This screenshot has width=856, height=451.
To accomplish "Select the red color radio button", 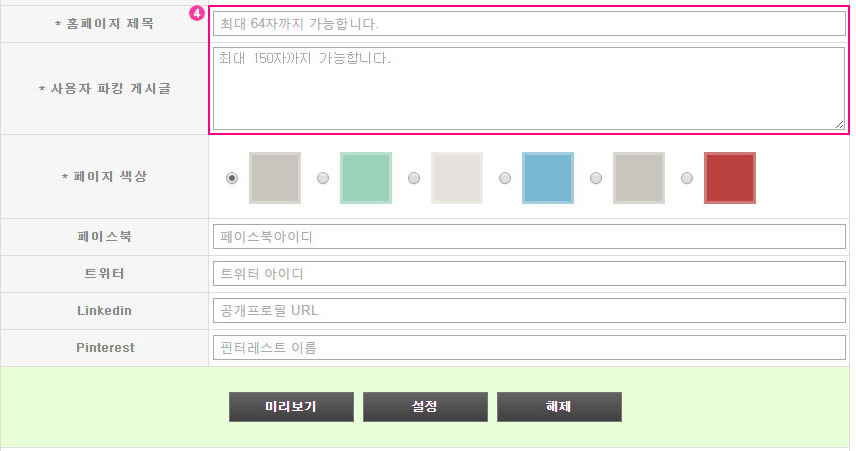I will pyautogui.click(x=687, y=178).
